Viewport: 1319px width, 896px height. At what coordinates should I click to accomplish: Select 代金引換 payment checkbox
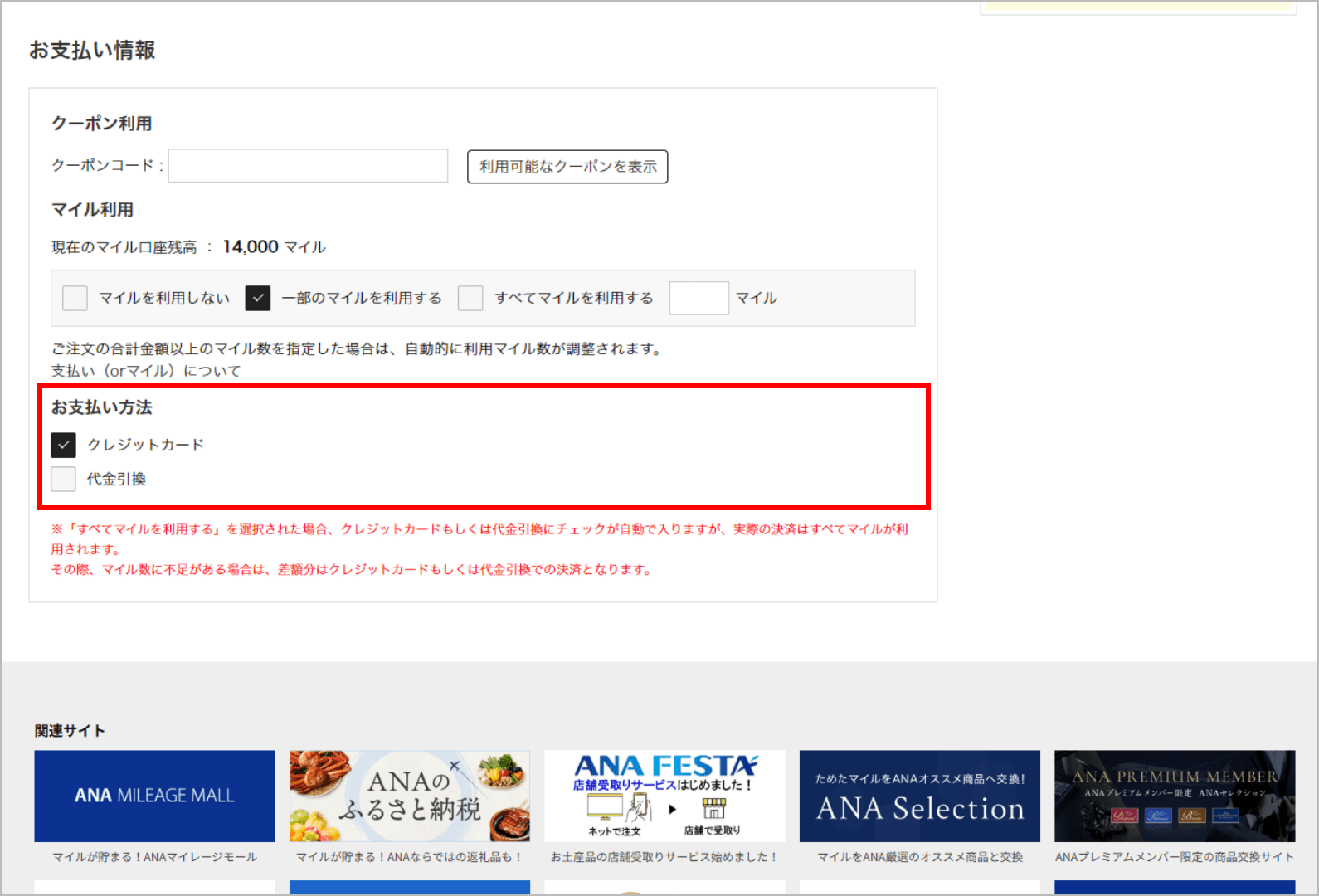click(63, 479)
